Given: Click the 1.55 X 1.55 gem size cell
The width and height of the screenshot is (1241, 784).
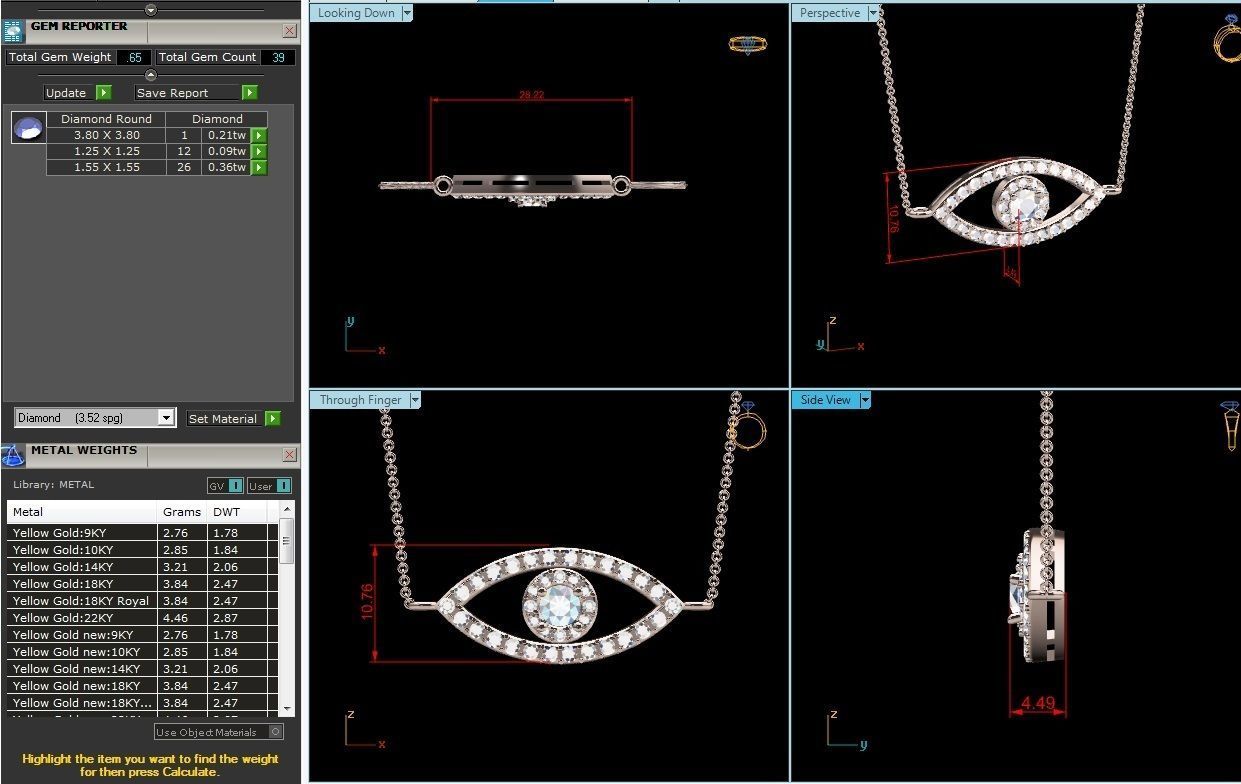Looking at the screenshot, I should coord(107,168).
